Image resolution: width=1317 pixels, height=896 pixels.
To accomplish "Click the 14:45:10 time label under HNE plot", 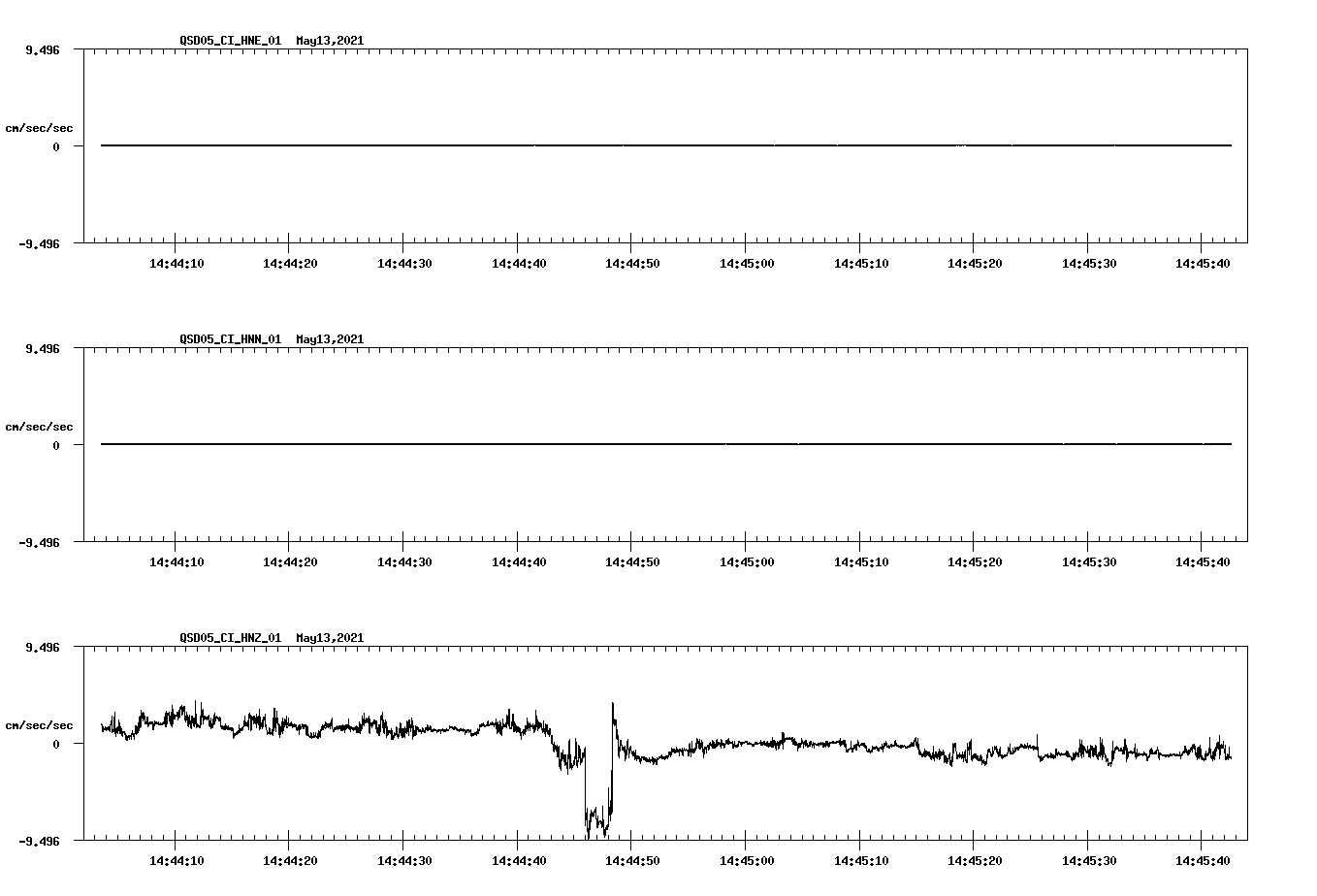I will (x=861, y=264).
